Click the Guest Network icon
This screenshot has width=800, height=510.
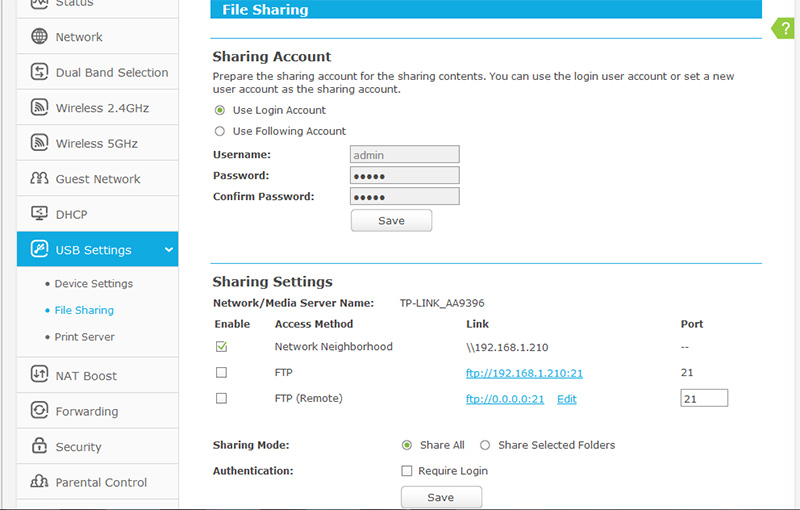point(40,179)
